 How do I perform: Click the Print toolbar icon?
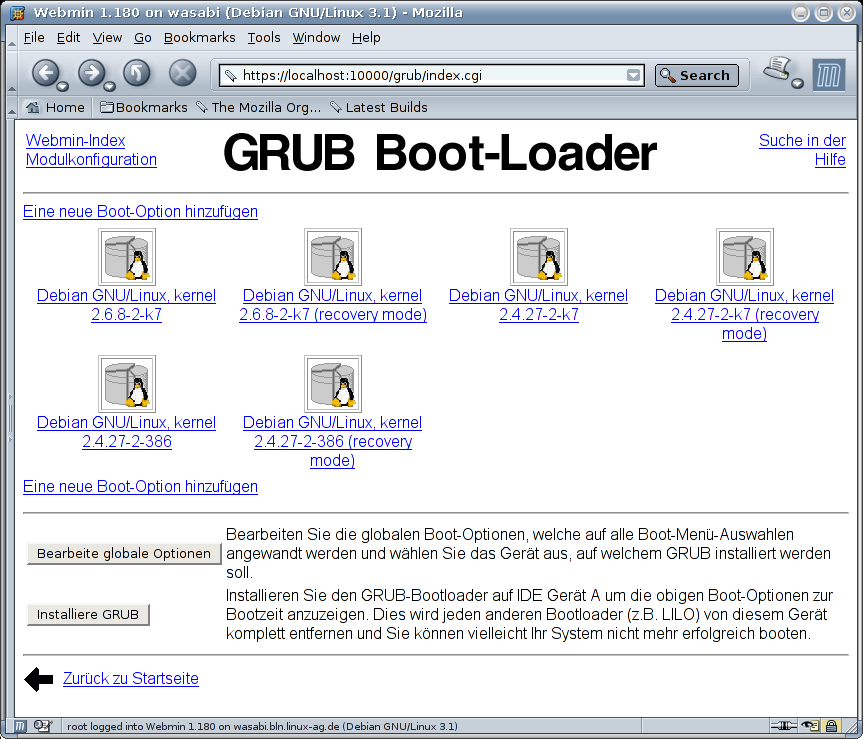(x=777, y=69)
